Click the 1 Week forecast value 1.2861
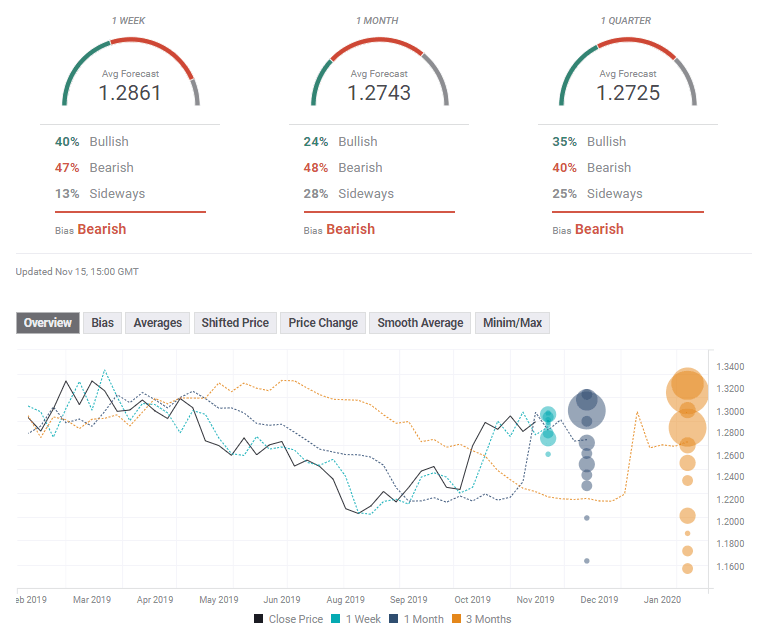The image size is (774, 635). tap(130, 93)
